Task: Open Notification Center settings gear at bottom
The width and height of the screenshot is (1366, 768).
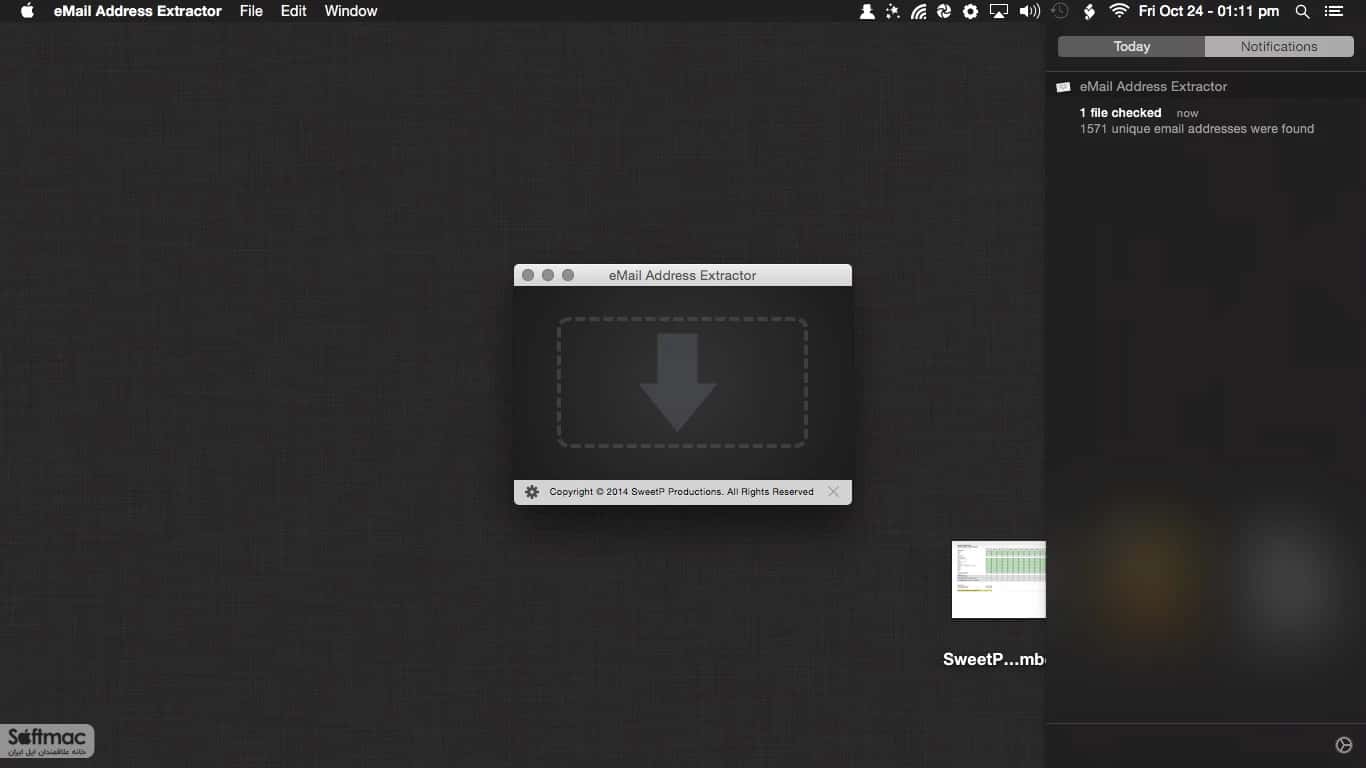Action: click(1344, 745)
